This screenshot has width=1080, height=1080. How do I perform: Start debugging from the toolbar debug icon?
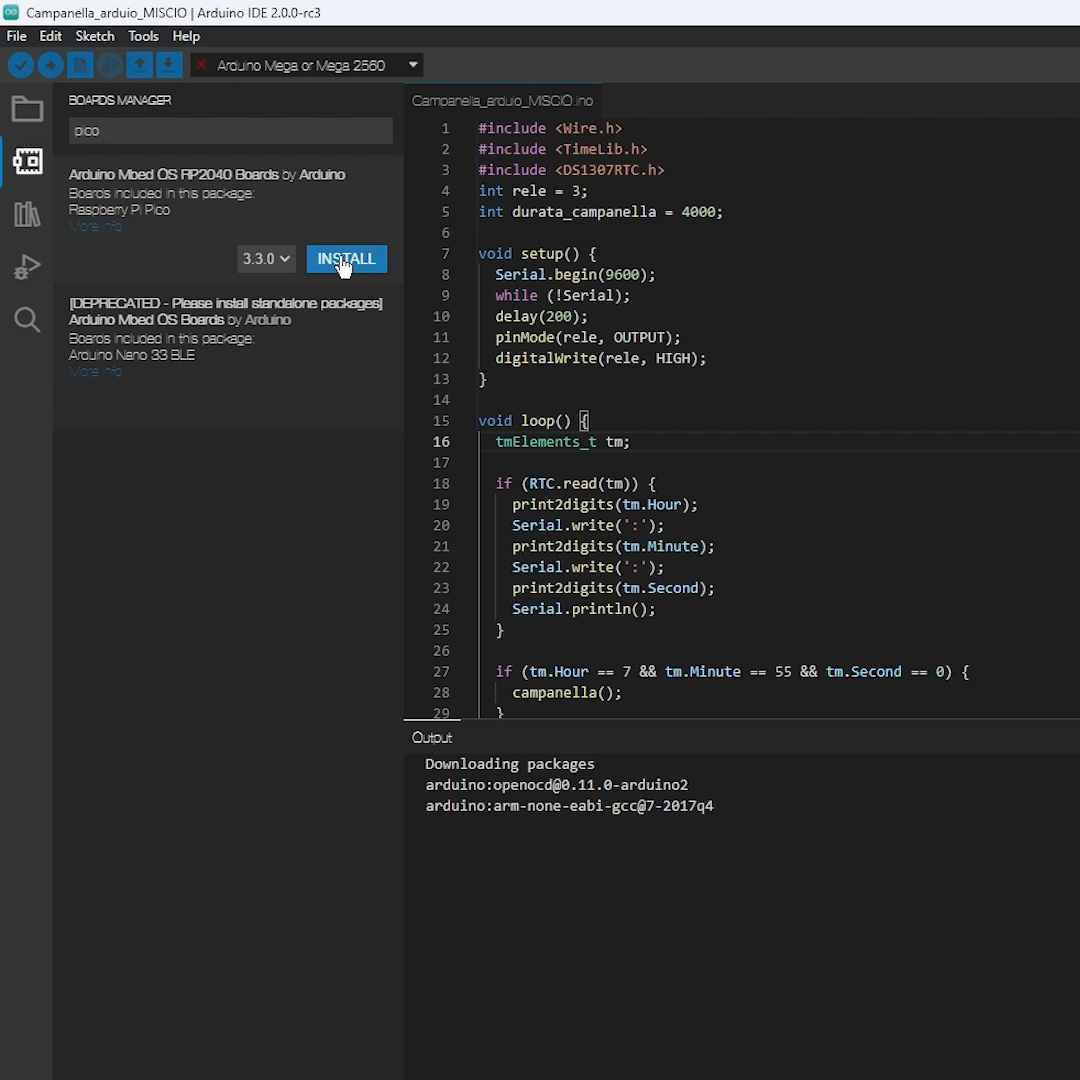(110, 66)
